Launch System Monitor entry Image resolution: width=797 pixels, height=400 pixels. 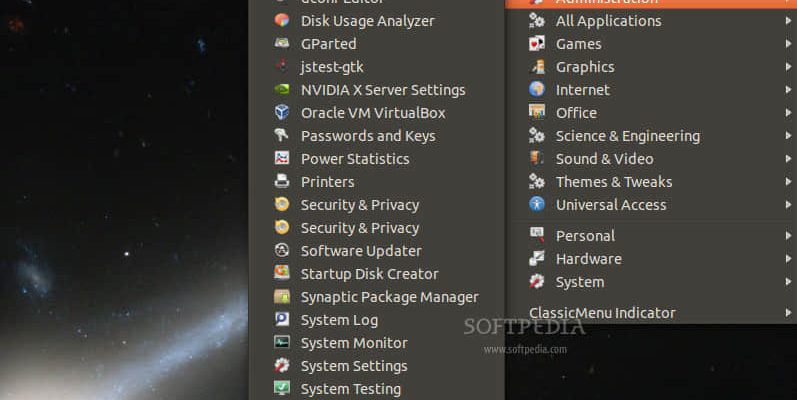tap(377, 343)
